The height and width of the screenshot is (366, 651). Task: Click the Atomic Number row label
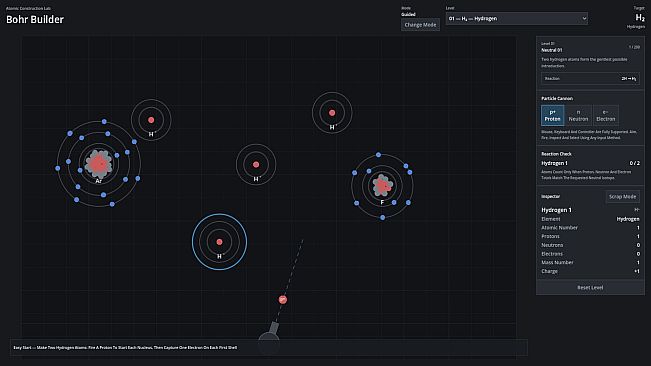point(559,228)
